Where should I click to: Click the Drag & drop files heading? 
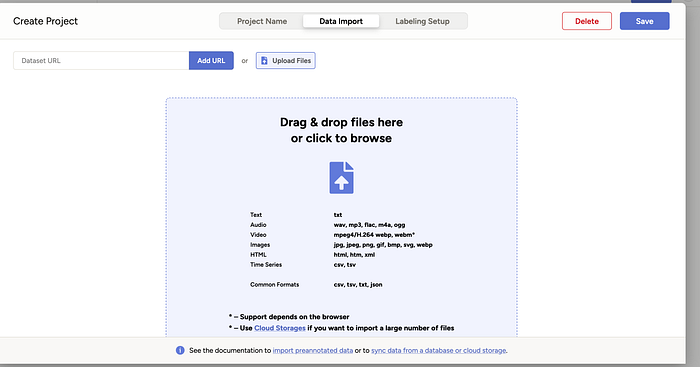pyautogui.click(x=342, y=130)
